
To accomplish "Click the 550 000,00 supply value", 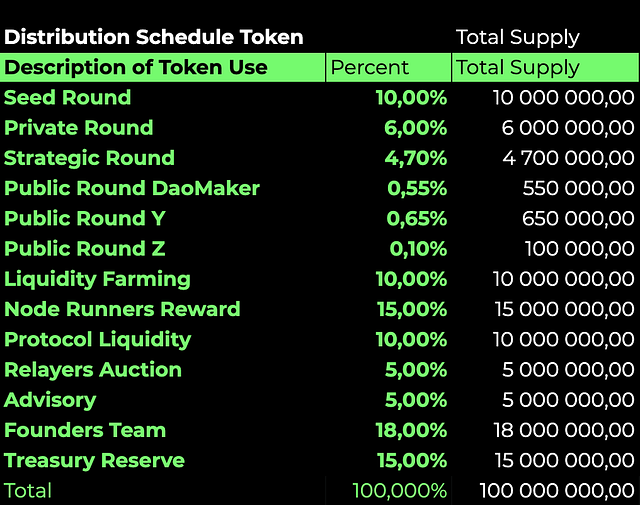I will click(578, 188).
